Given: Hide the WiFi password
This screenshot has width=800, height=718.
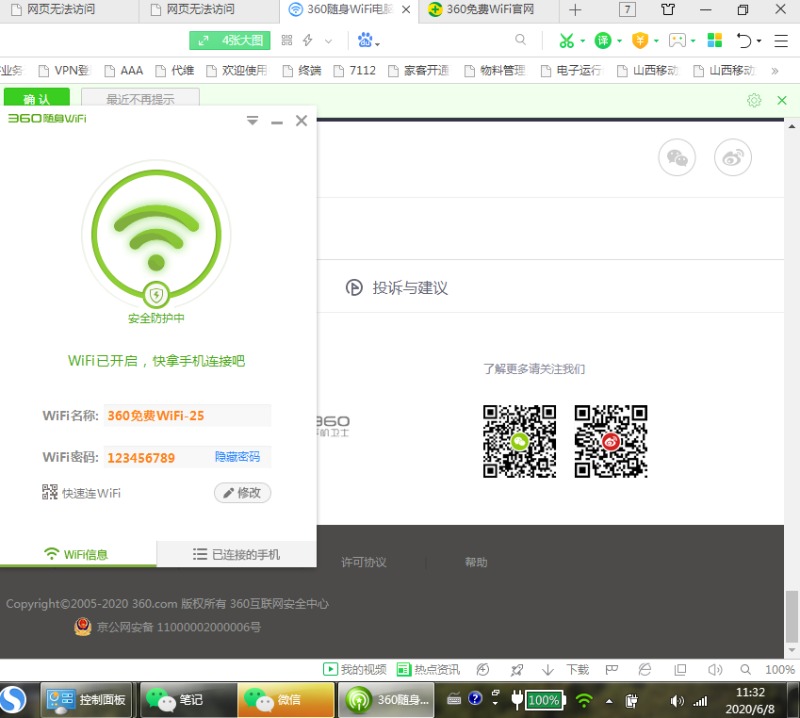Looking at the screenshot, I should pos(237,457).
